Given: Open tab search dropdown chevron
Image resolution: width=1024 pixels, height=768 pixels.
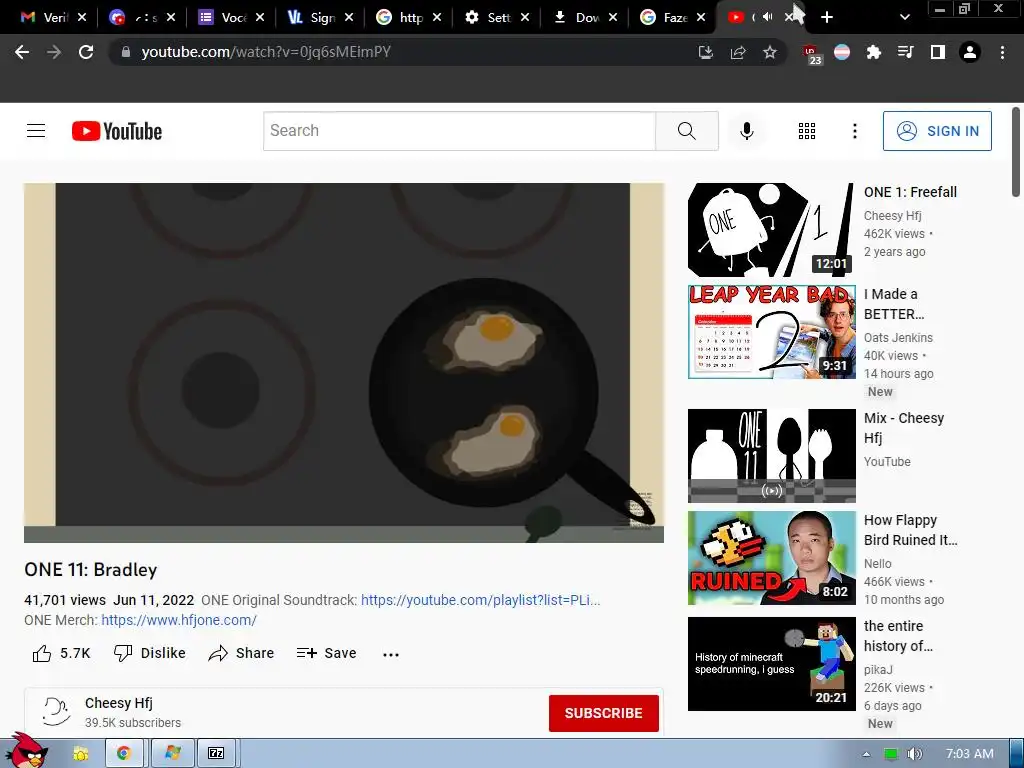Looking at the screenshot, I should [904, 17].
